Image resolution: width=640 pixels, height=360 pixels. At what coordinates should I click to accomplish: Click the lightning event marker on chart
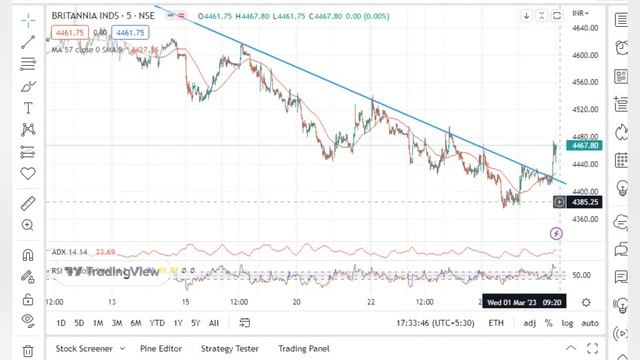click(x=556, y=233)
